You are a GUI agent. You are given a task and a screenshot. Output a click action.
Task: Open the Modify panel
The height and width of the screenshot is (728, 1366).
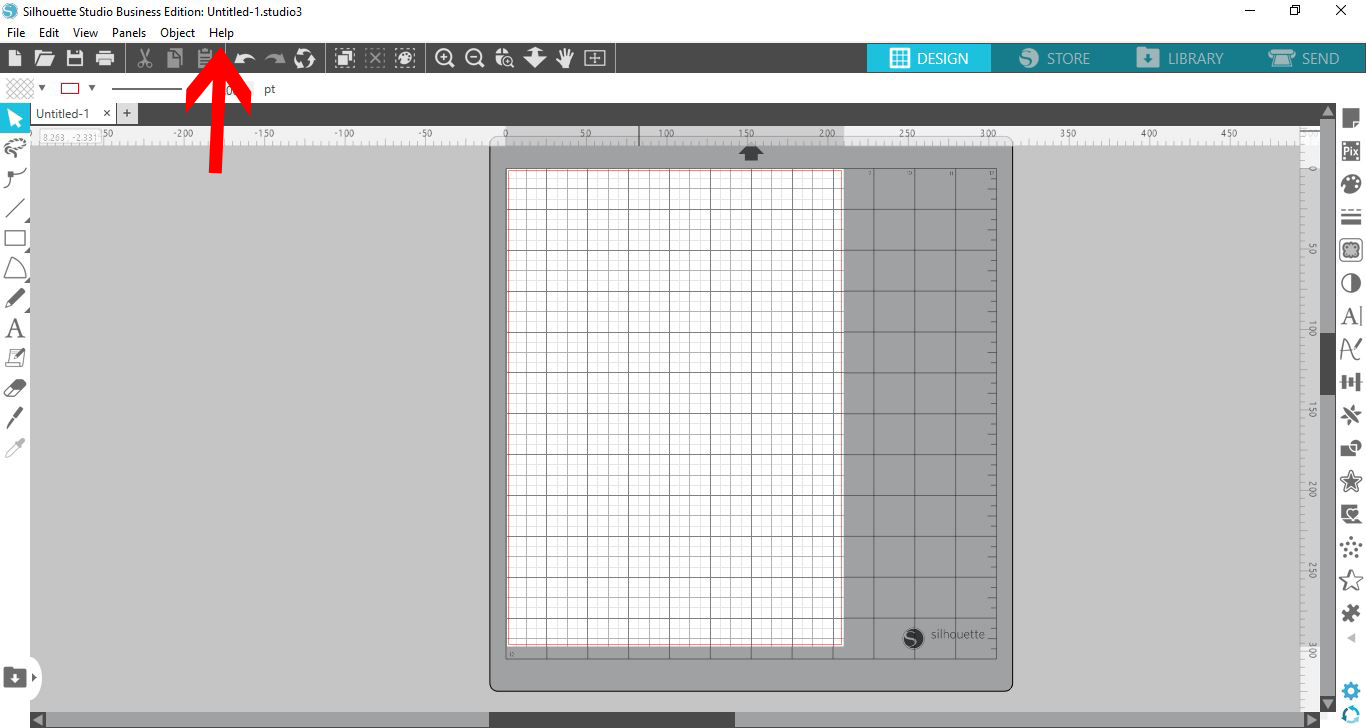[1351, 448]
